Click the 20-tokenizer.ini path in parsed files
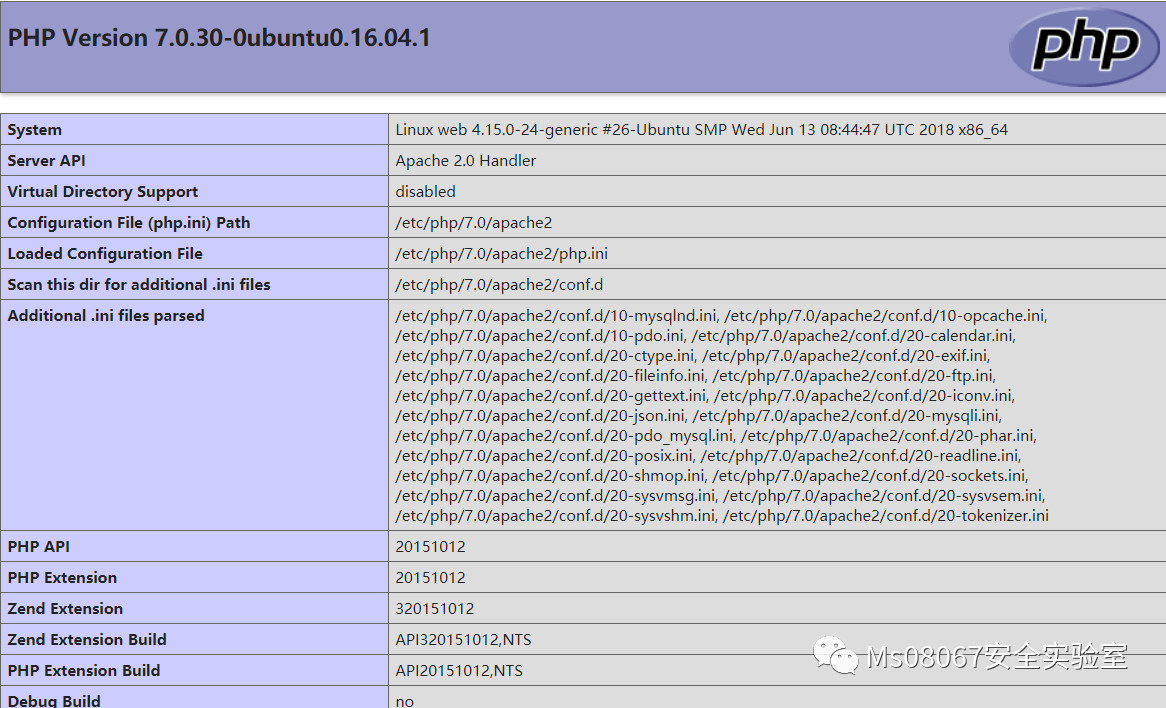 (885, 516)
